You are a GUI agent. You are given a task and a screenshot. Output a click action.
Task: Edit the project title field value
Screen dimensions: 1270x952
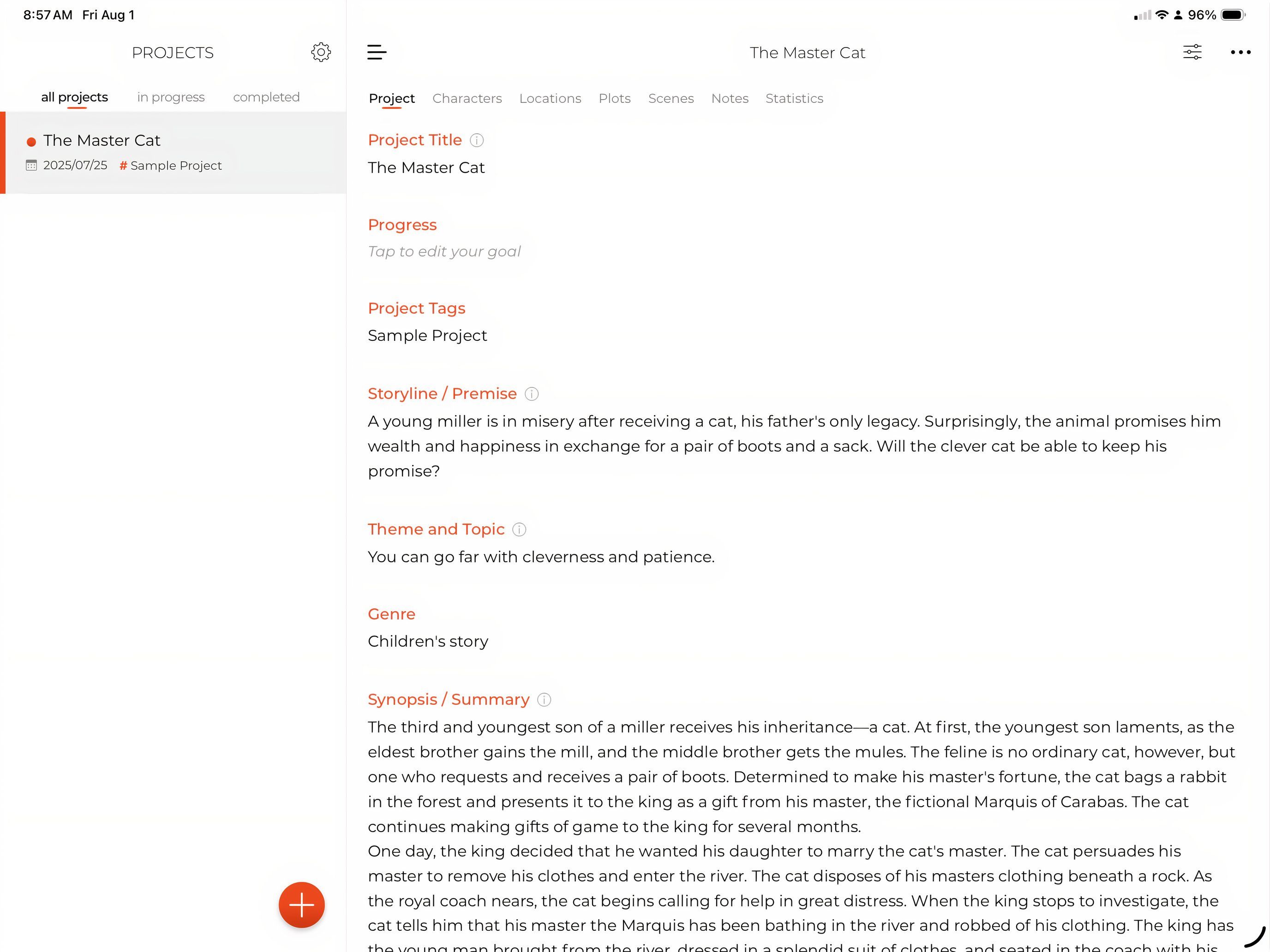point(426,167)
